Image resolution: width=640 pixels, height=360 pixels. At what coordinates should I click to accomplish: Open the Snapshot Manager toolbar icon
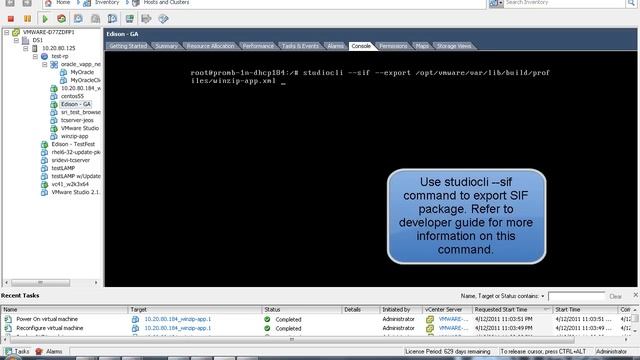112,19
